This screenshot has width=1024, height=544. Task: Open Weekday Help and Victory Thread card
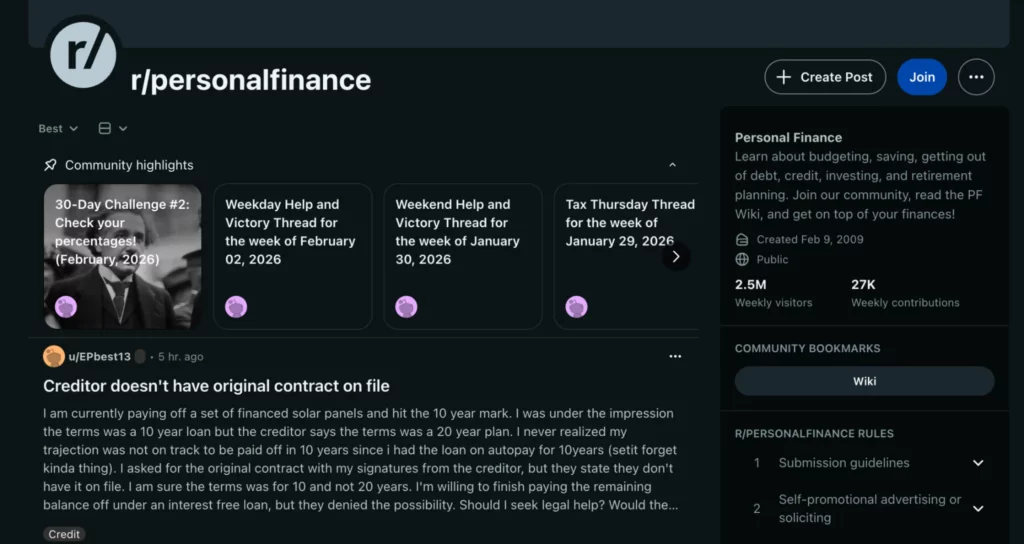pos(293,256)
